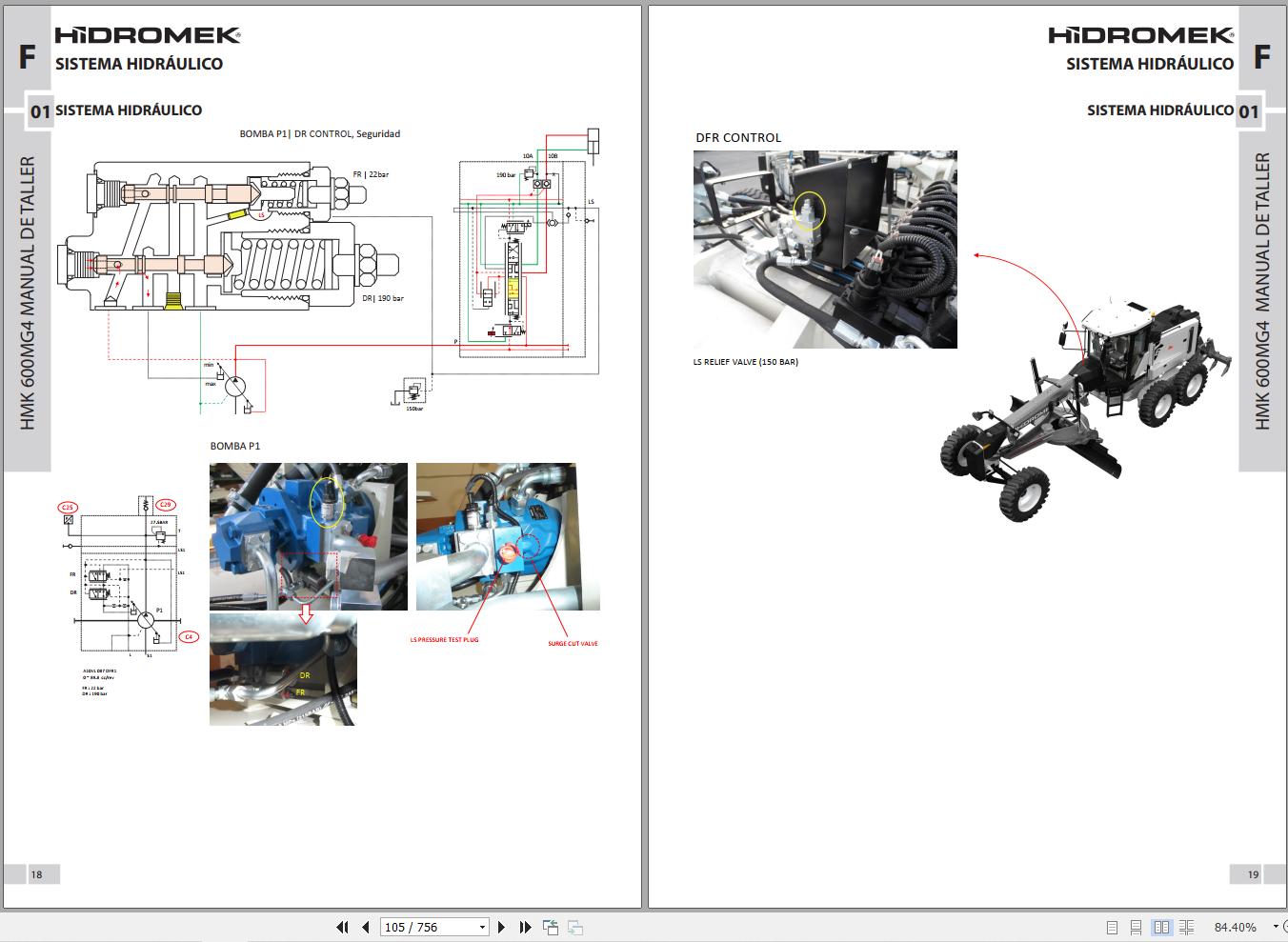Click the 'SURGE CUT-VALVE' label
Image resolution: width=1288 pixels, height=942 pixels.
coord(573,644)
